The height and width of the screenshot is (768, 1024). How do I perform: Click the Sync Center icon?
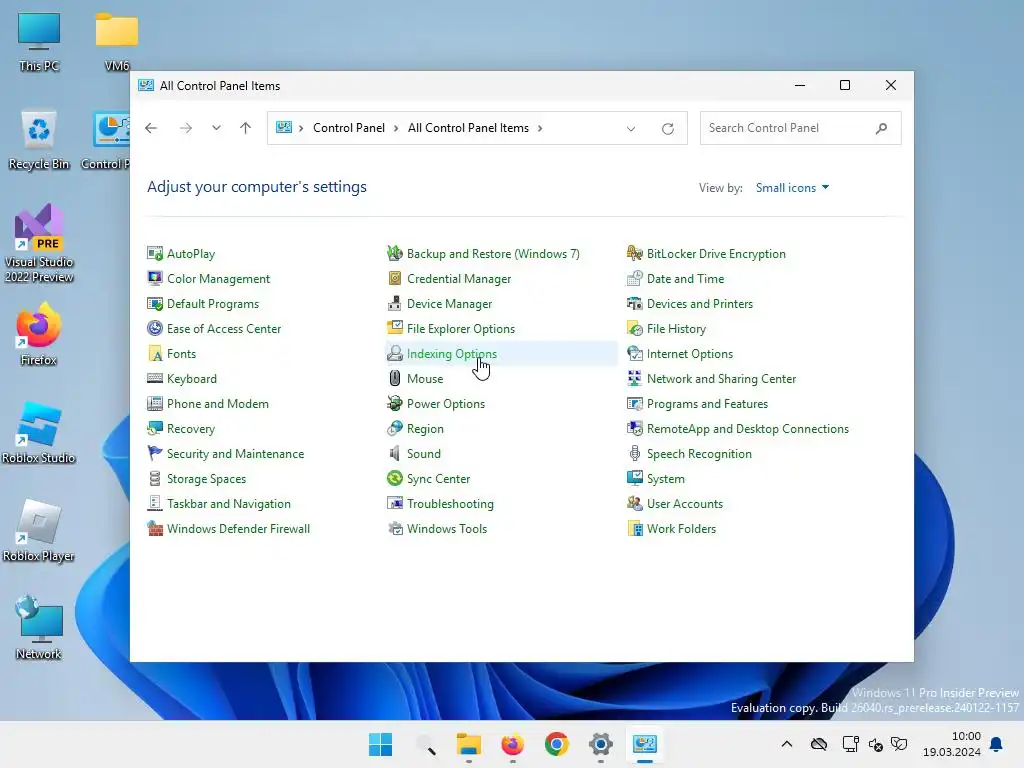tap(394, 479)
